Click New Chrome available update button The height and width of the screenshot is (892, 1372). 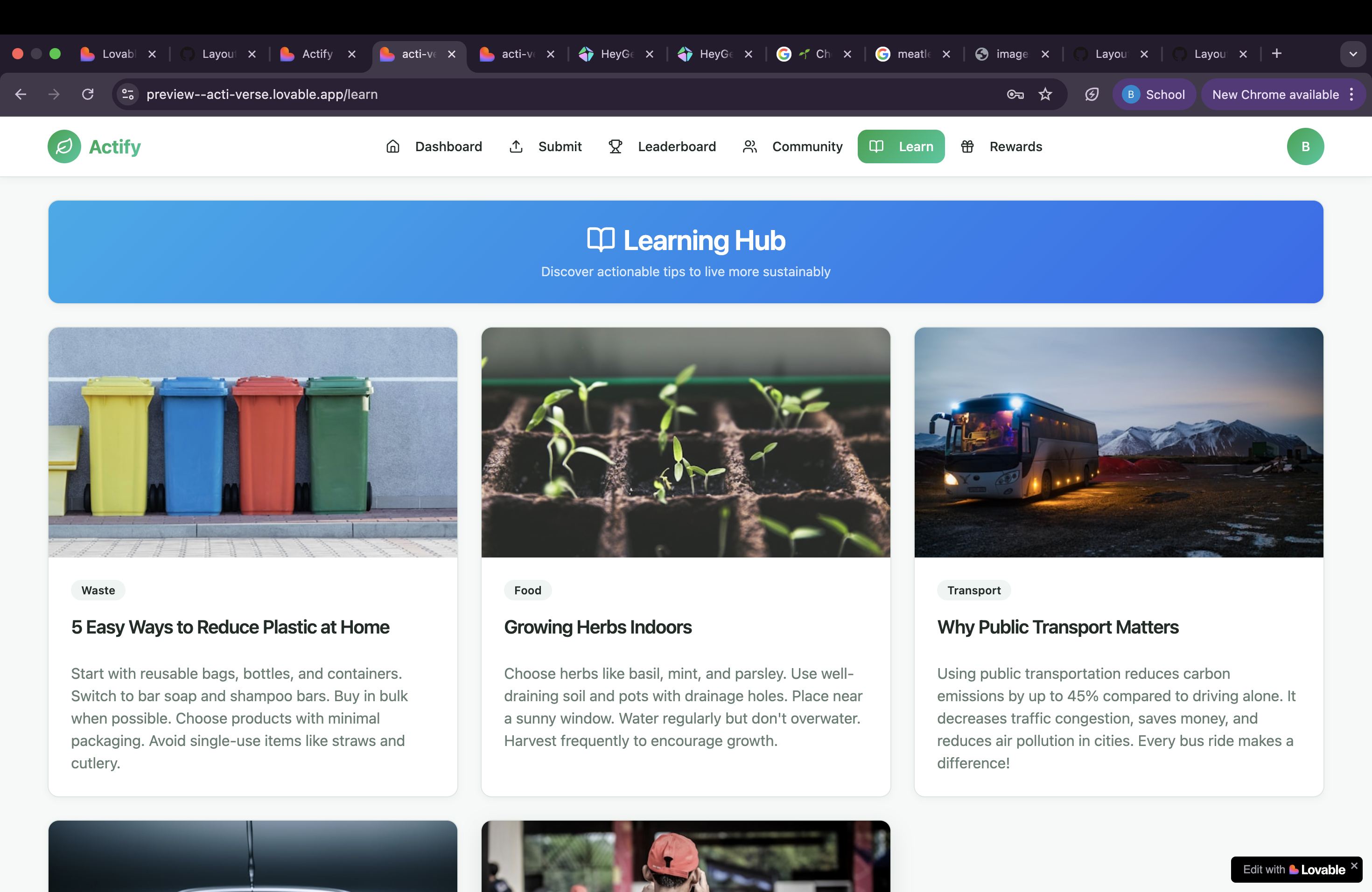1283,94
